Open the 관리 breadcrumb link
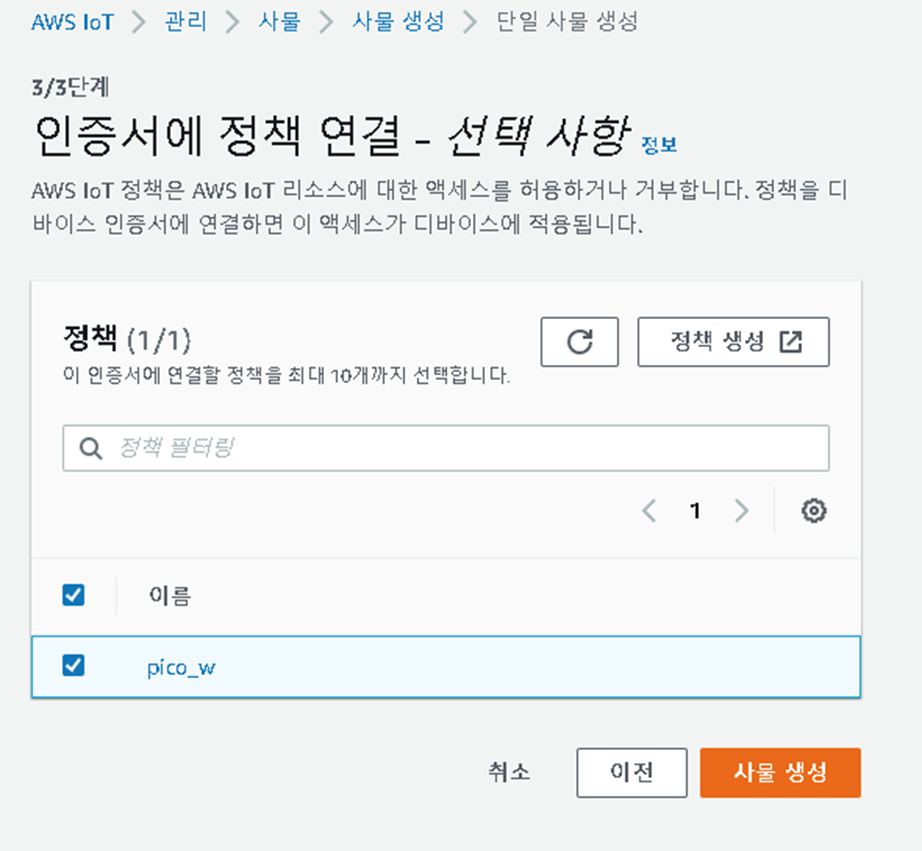The height and width of the screenshot is (851, 922). click(186, 22)
